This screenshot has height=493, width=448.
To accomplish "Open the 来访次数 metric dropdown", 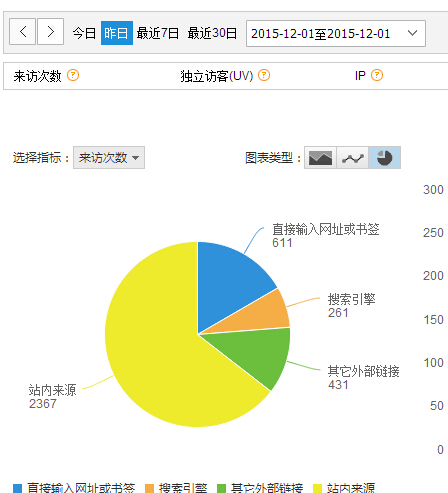I will [109, 157].
